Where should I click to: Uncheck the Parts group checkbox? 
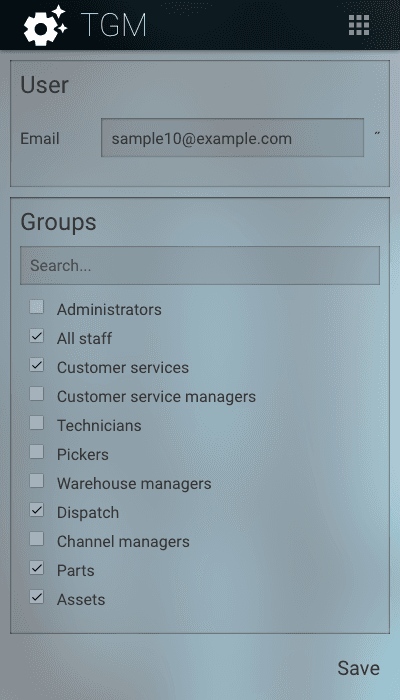click(37, 568)
